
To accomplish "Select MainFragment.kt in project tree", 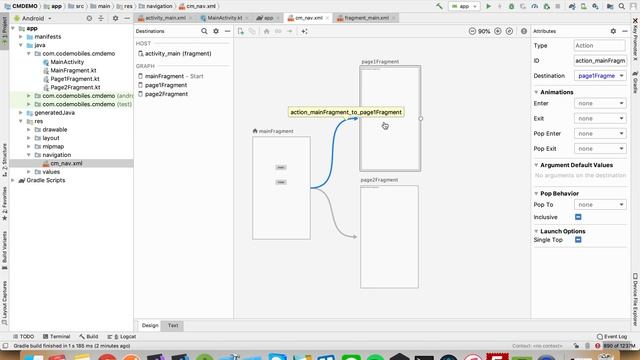I will (73, 70).
